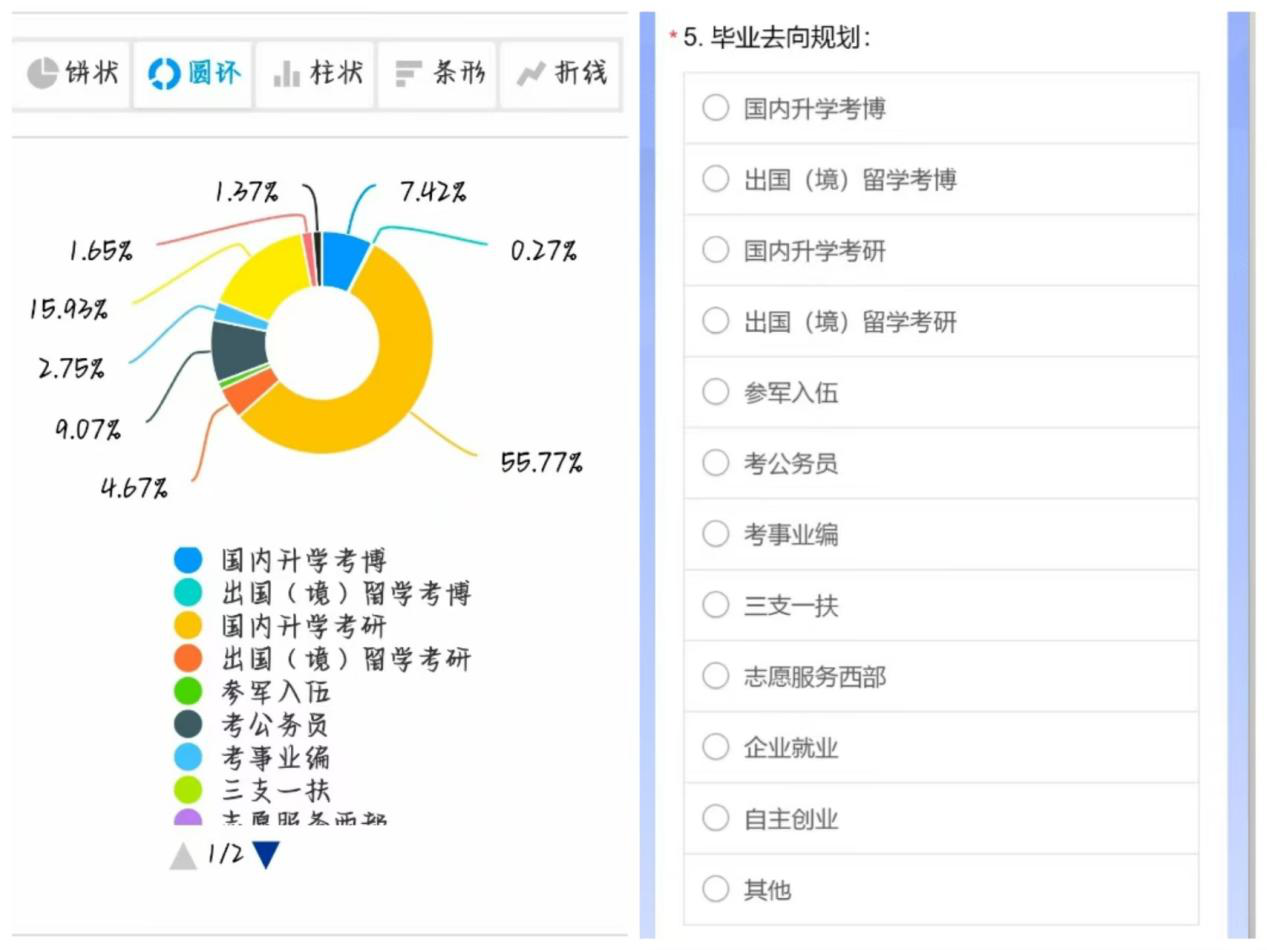Go to next legend page arrow

point(265,856)
